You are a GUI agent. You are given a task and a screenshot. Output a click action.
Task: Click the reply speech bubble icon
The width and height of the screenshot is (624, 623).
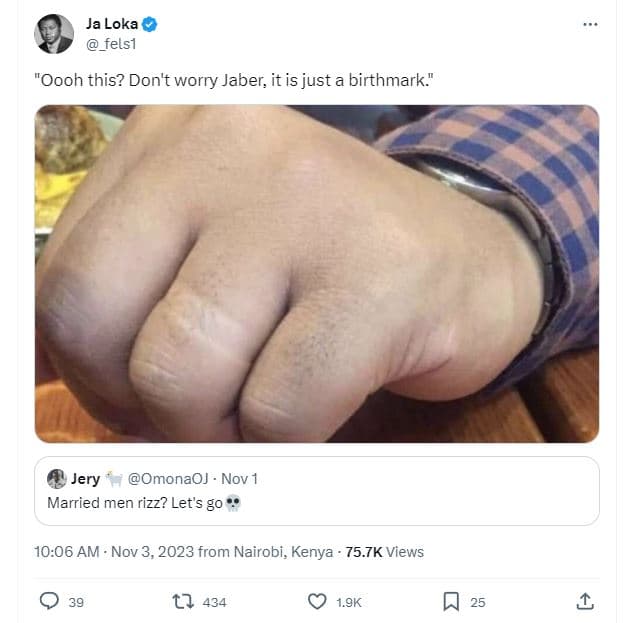click(47, 601)
